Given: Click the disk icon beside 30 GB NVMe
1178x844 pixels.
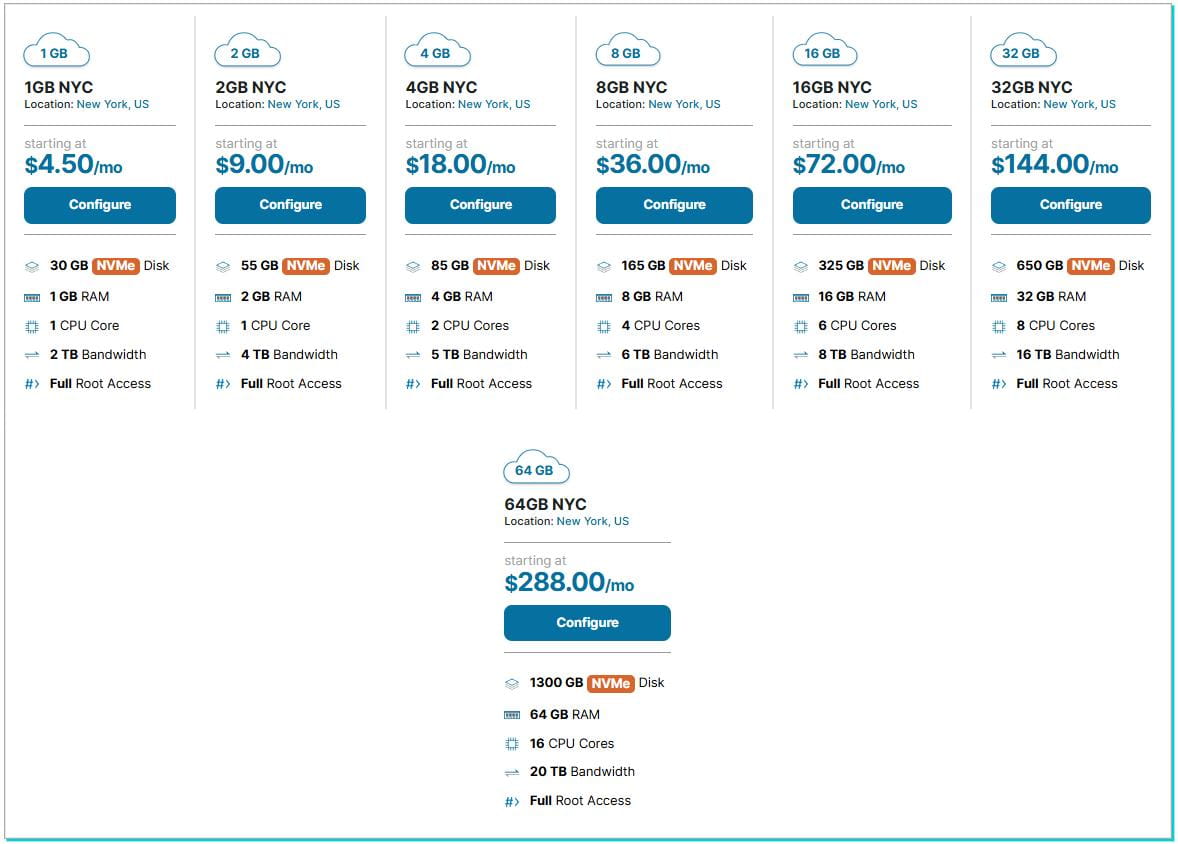Looking at the screenshot, I should coord(32,267).
